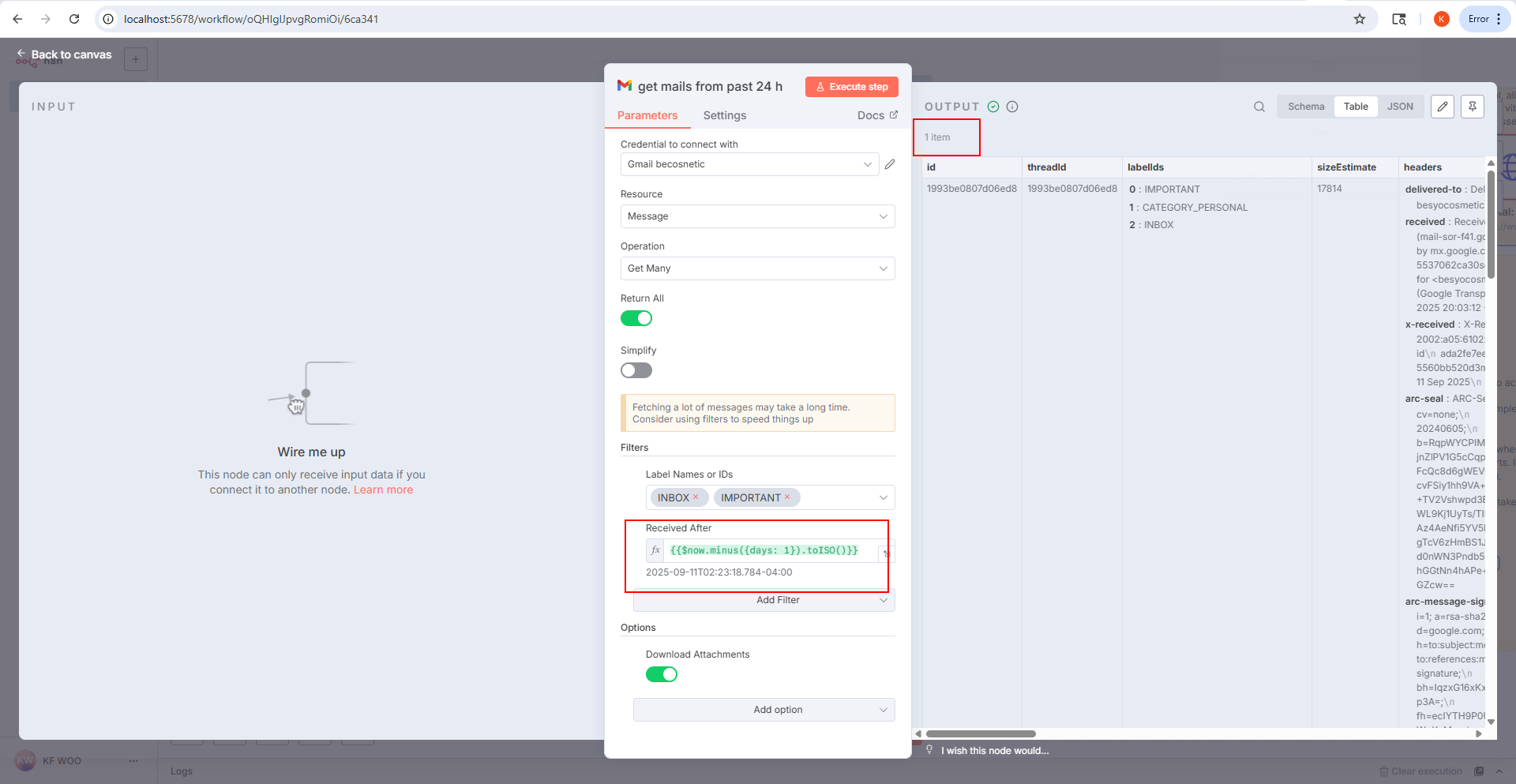Click the output panel vertical scrollbar

[1491, 225]
